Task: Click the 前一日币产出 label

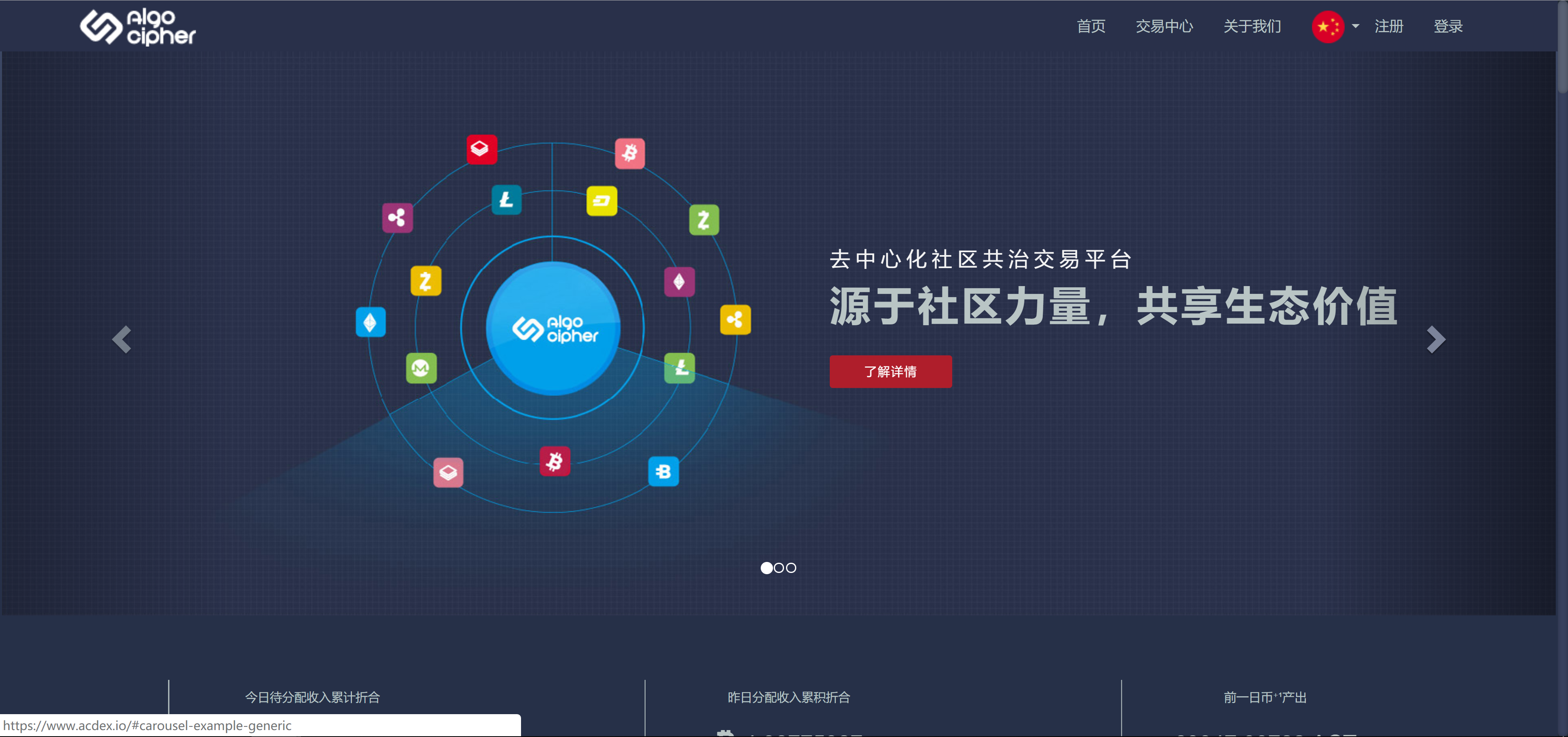Action: pyautogui.click(x=1265, y=697)
